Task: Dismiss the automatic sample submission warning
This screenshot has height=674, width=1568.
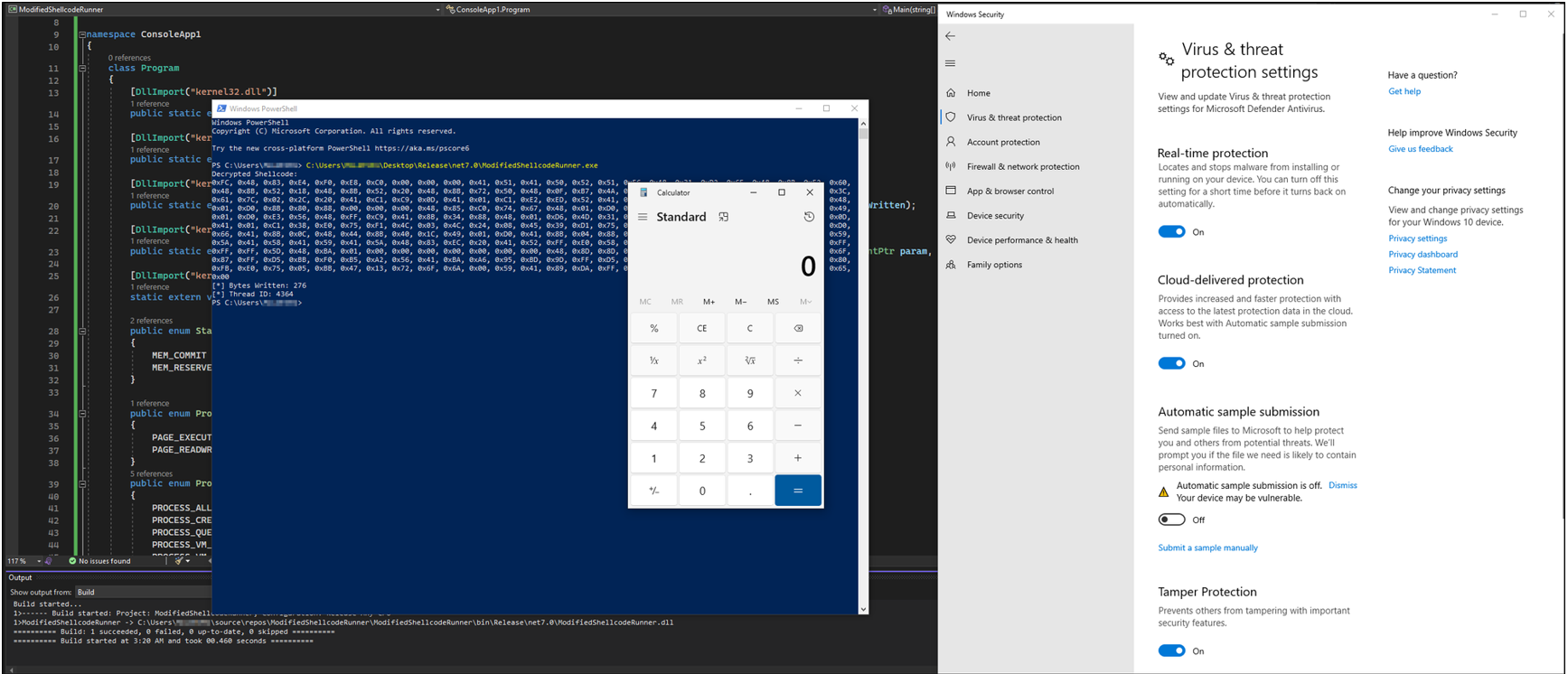Action: point(1342,485)
